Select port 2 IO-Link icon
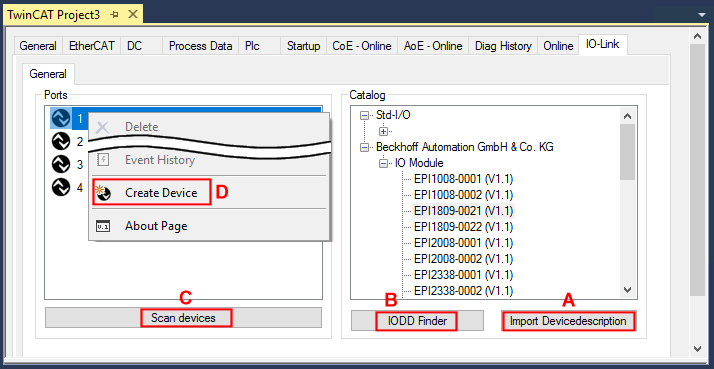 (61, 141)
